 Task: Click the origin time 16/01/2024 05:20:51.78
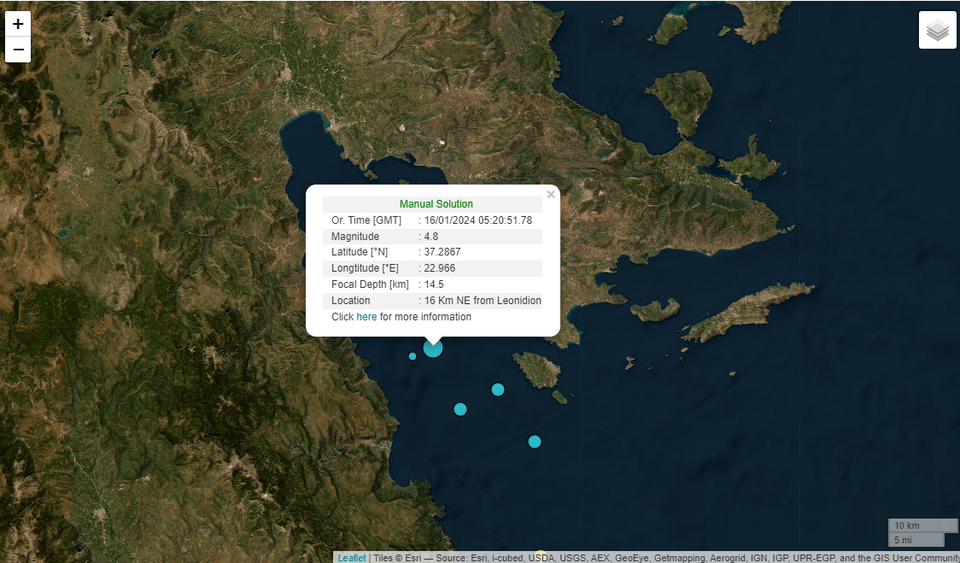(x=477, y=220)
